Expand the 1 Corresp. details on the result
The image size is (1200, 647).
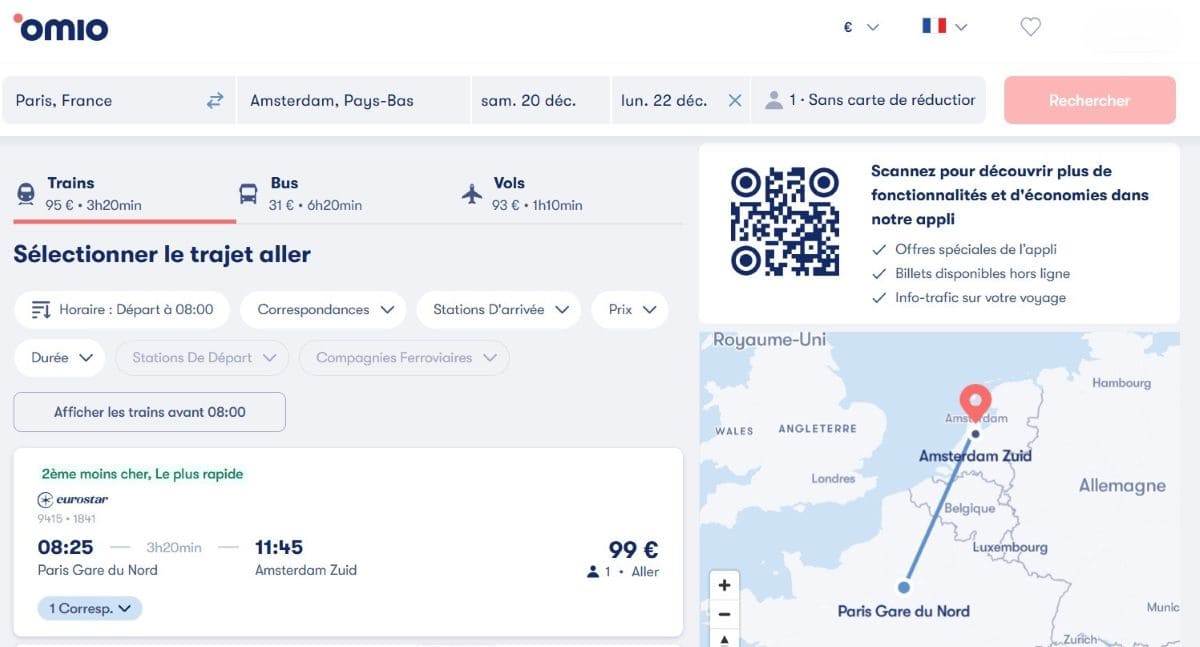click(89, 608)
